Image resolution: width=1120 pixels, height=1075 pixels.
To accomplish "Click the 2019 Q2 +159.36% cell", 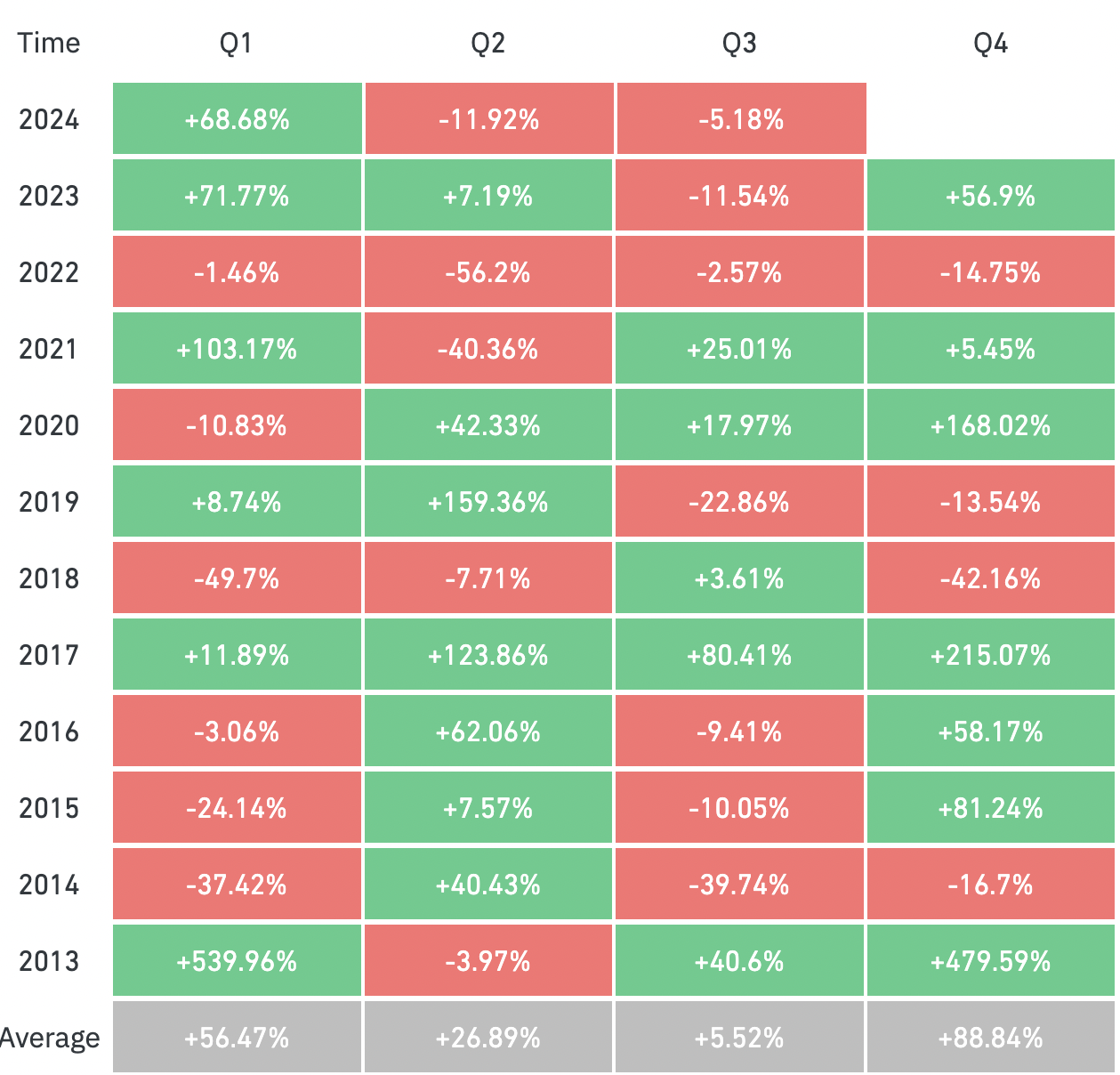I will [488, 502].
